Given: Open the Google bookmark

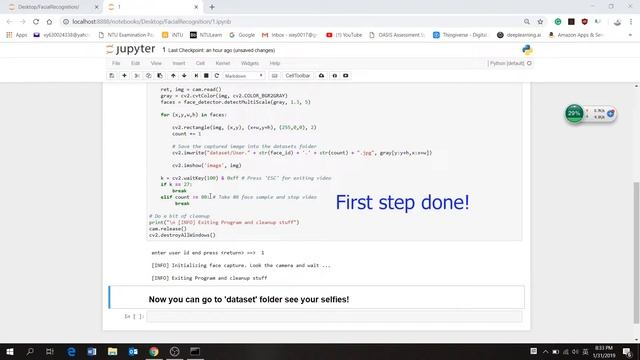Looking at the screenshot, I should (x=242, y=35).
